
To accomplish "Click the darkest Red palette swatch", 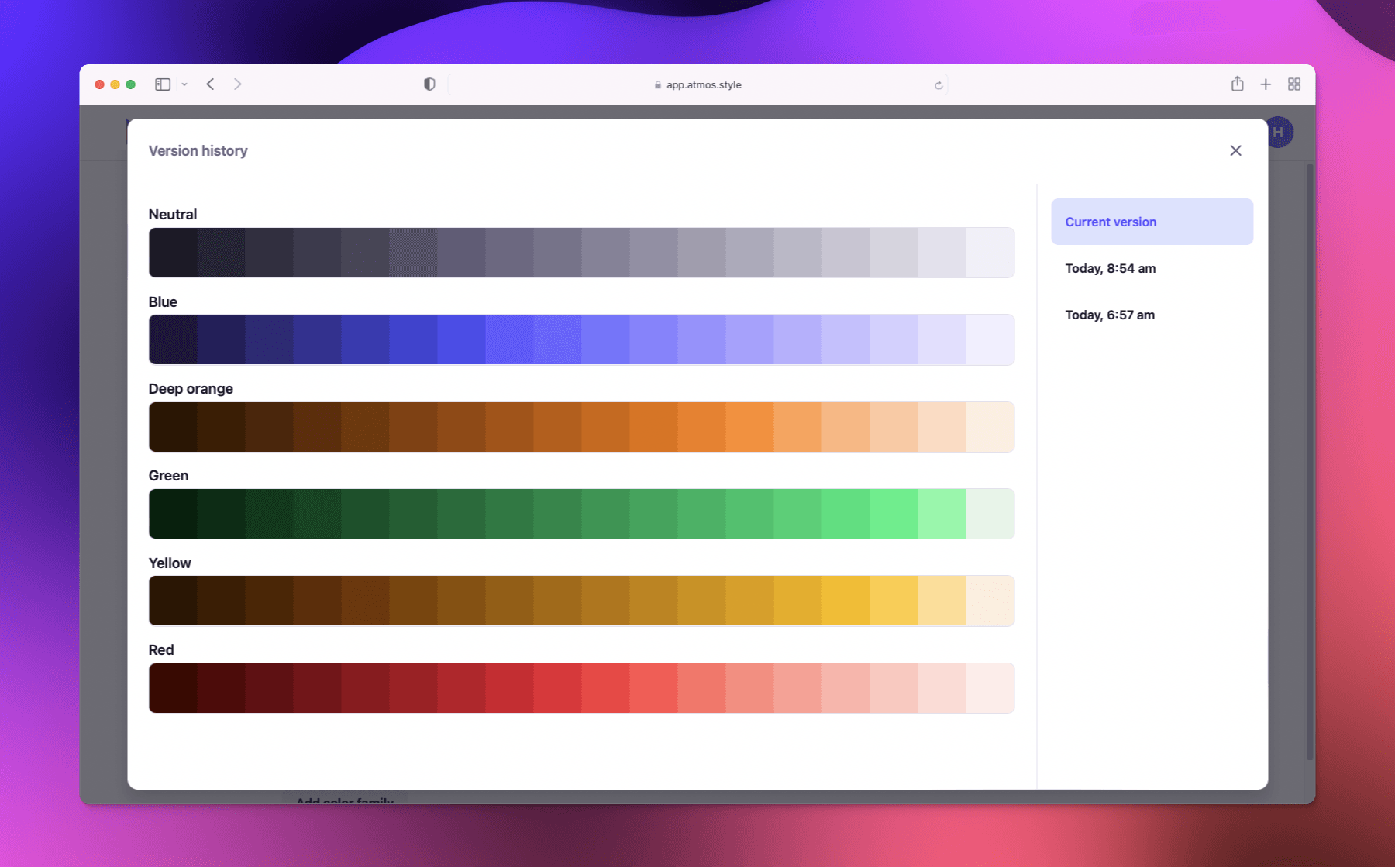I will pyautogui.click(x=173, y=688).
